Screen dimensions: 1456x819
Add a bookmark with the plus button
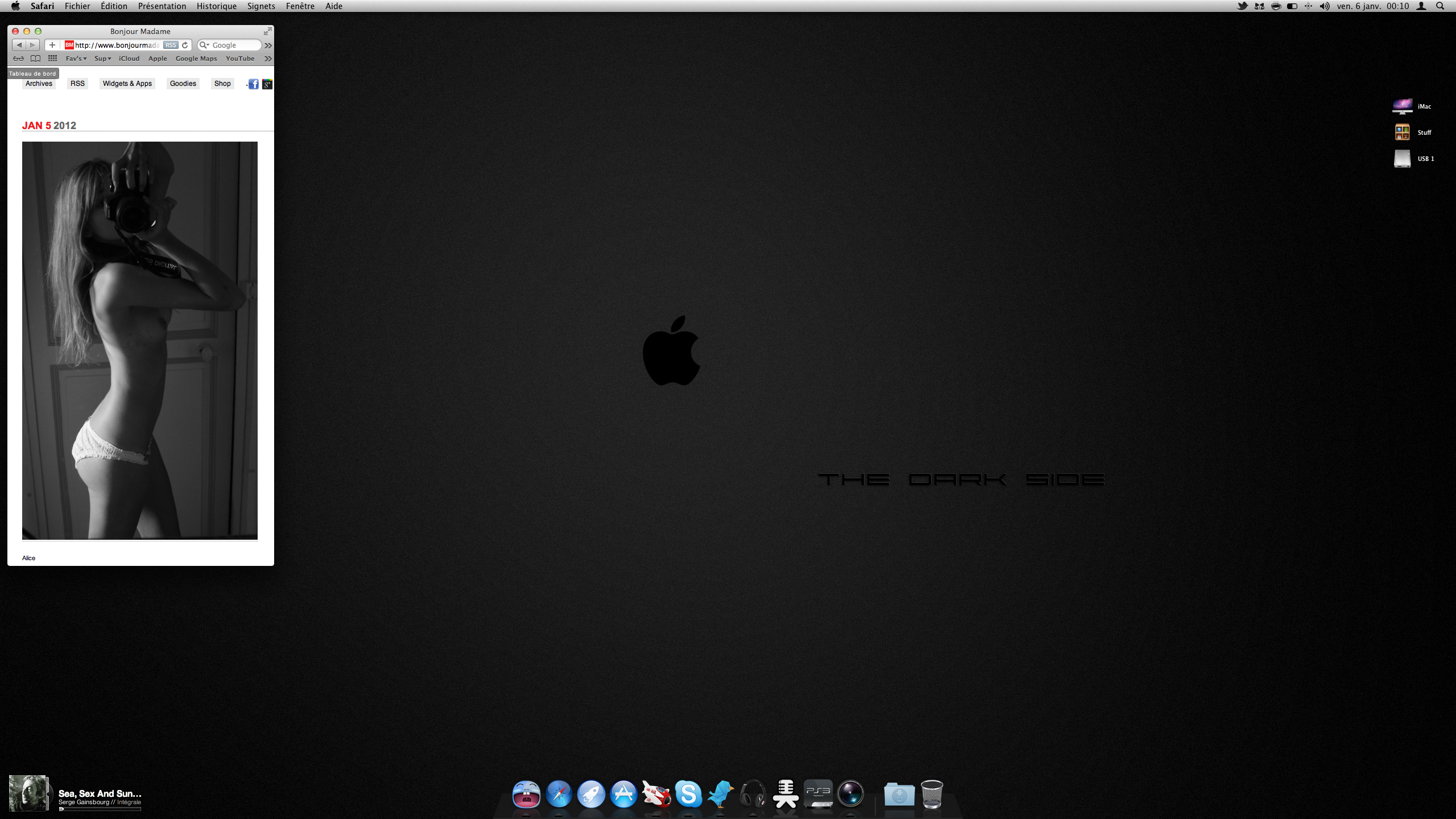click(52, 45)
